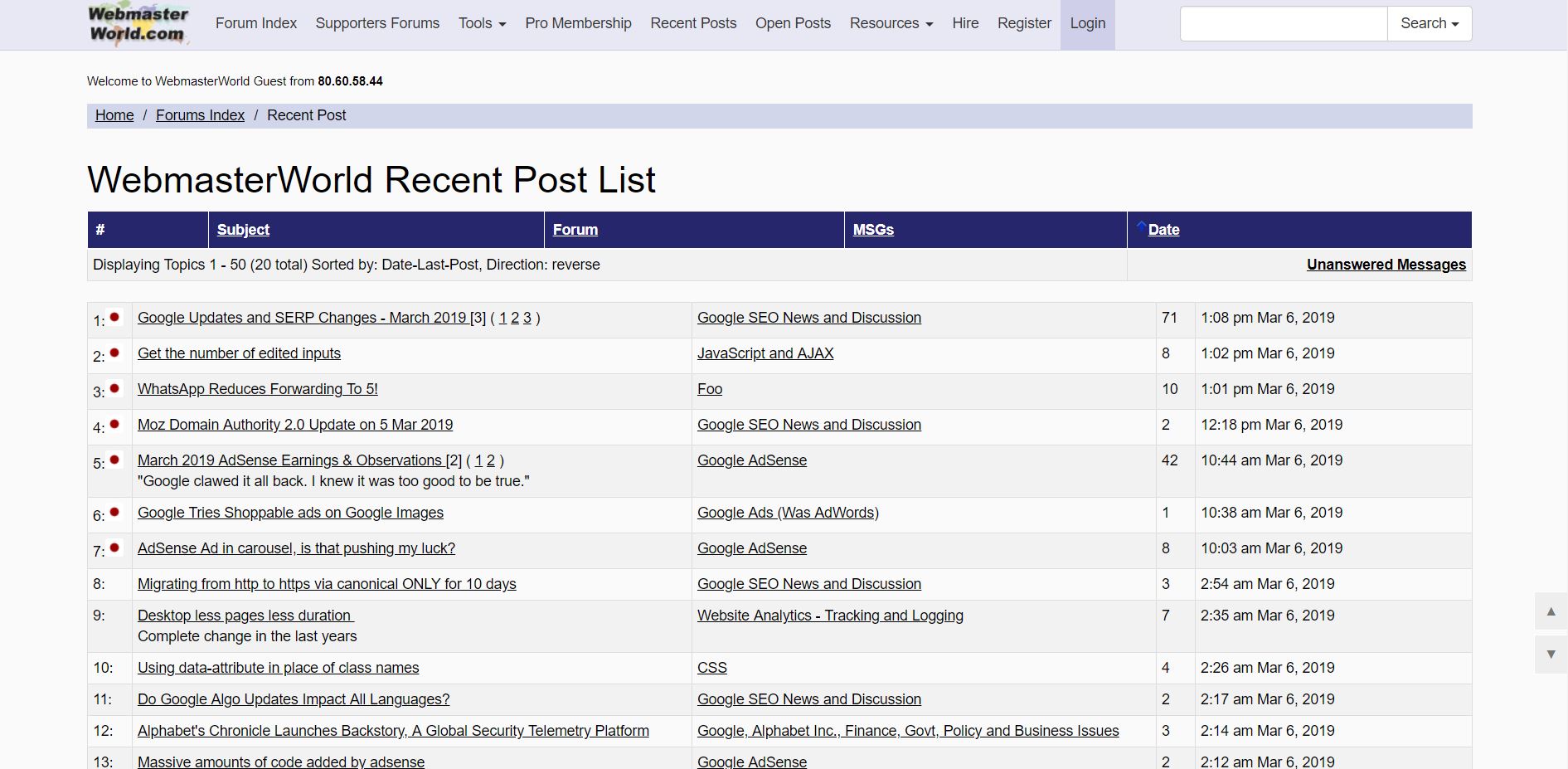Open Moz Domain Authority 2.0 Update topic
Viewport: 1568px width, 769px height.
pyautogui.click(x=295, y=425)
